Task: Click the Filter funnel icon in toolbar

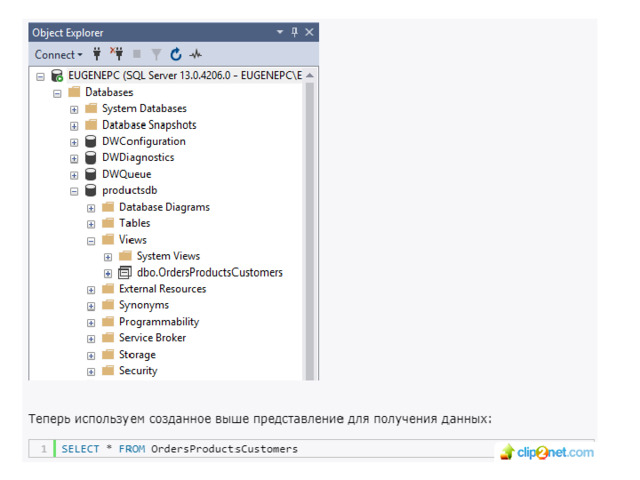Action: pos(156,54)
